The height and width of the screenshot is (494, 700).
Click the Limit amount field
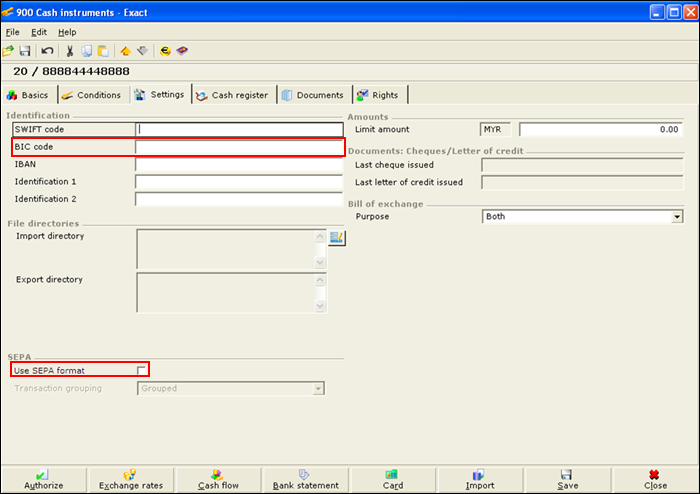[600, 129]
